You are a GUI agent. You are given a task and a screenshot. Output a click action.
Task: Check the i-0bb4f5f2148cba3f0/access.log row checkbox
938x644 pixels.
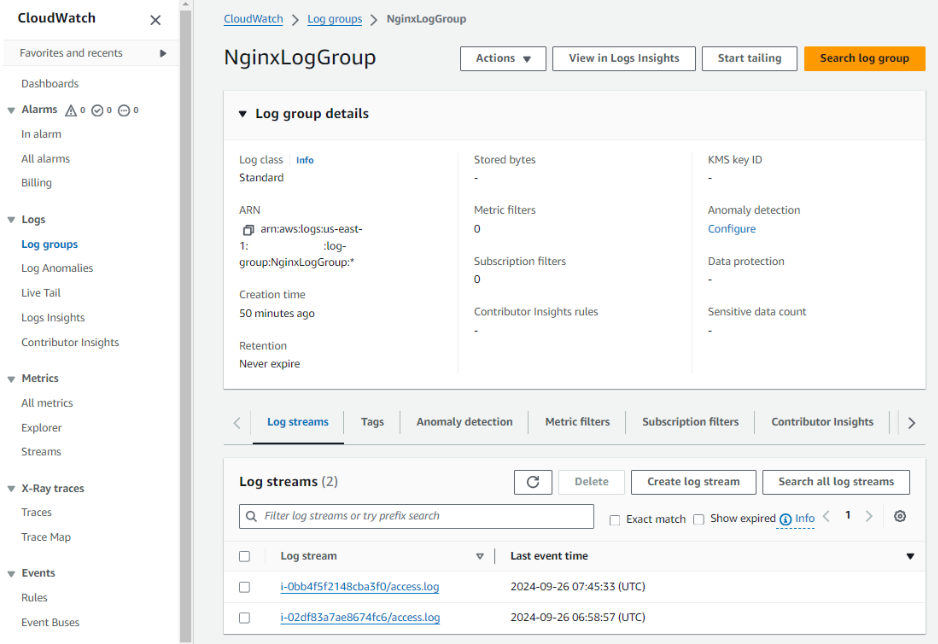click(244, 587)
